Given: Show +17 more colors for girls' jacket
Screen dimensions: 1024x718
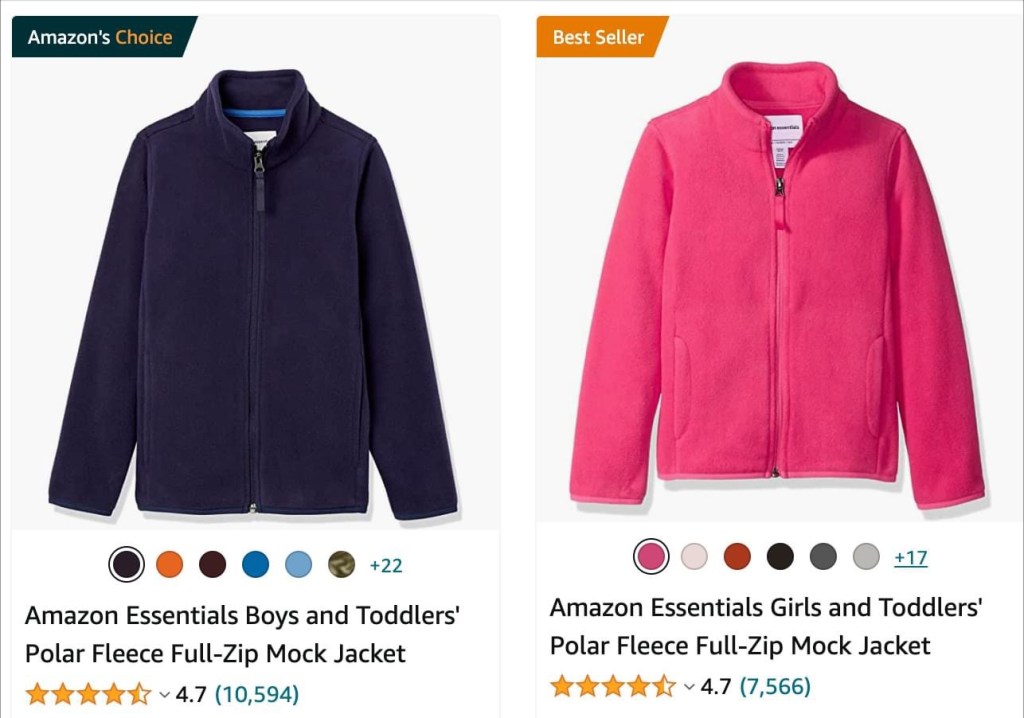Looking at the screenshot, I should tap(910, 557).
